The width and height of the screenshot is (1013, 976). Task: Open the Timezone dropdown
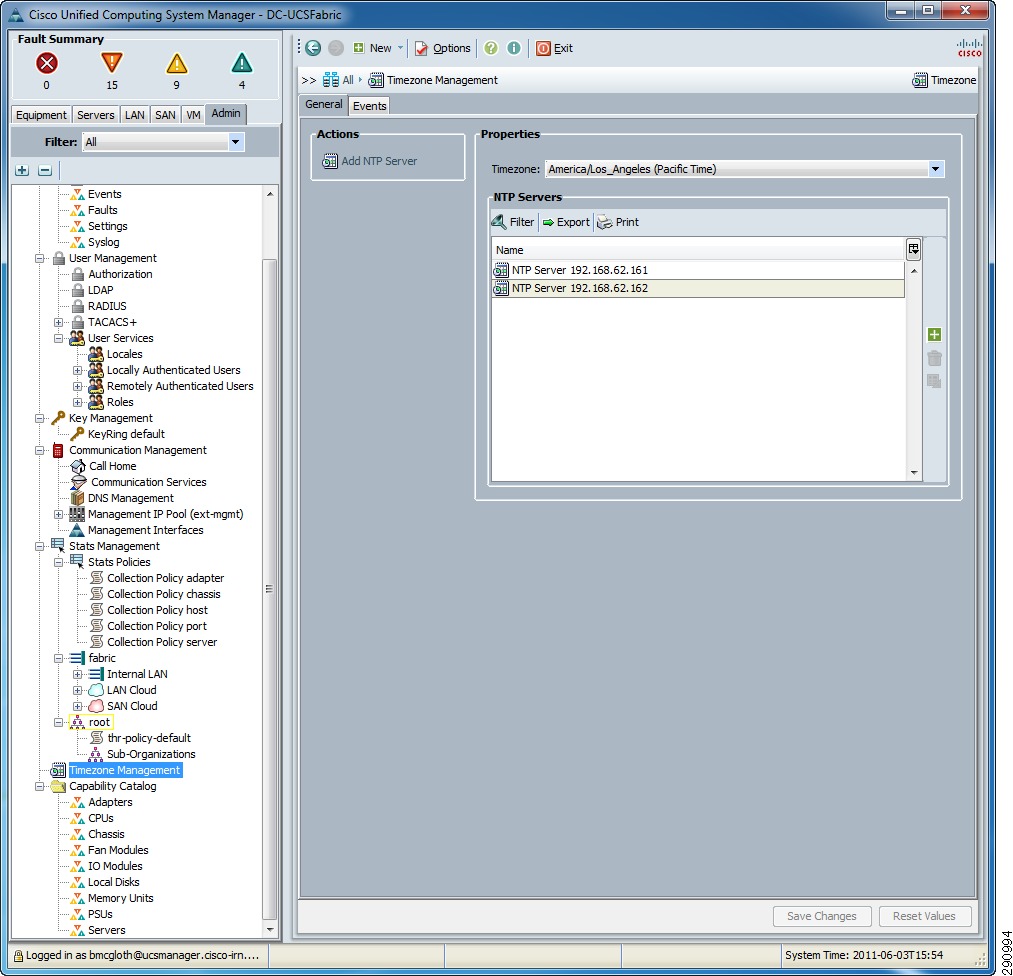(935, 169)
